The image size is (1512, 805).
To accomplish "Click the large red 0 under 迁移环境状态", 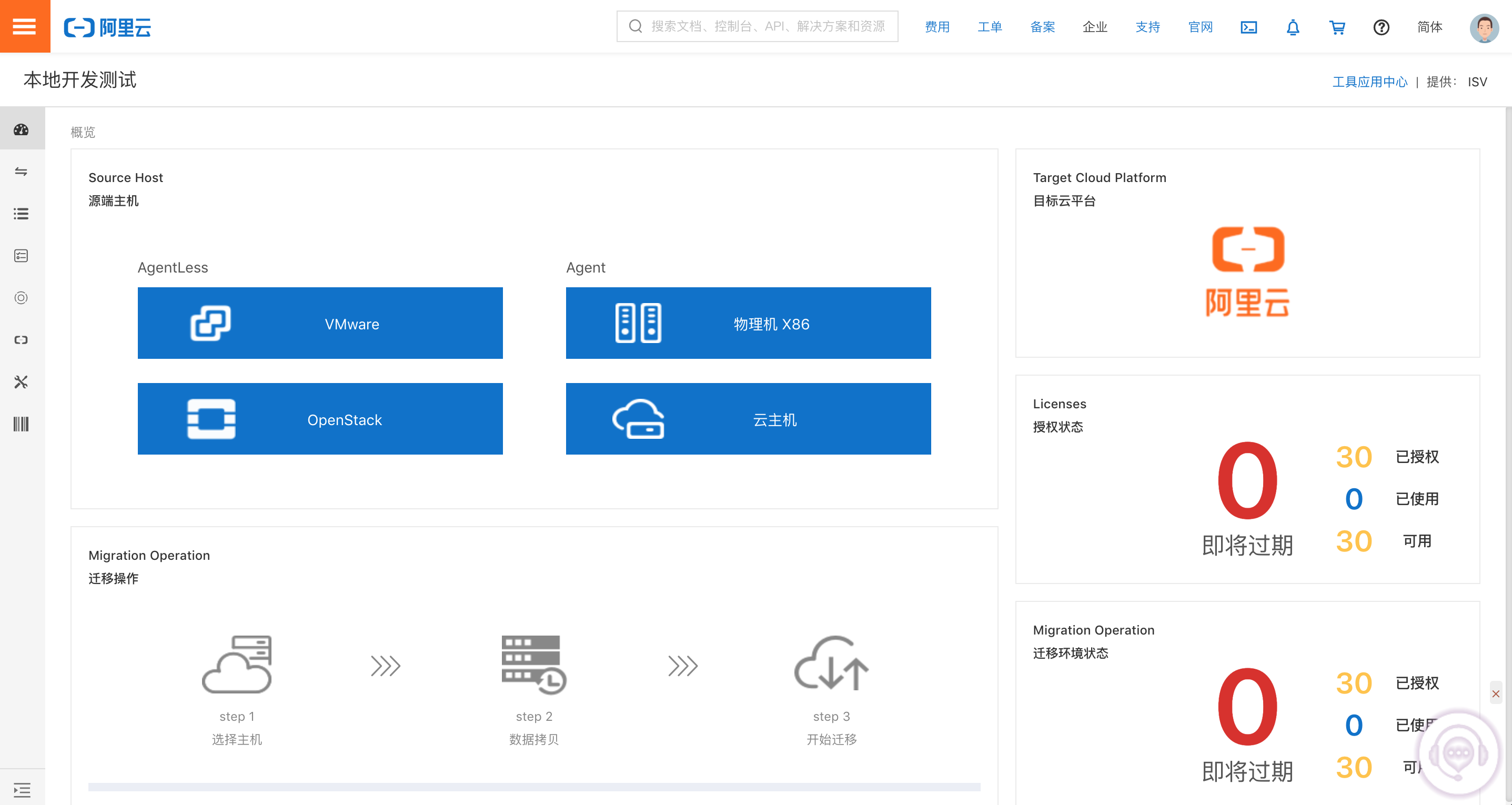I will click(1247, 707).
